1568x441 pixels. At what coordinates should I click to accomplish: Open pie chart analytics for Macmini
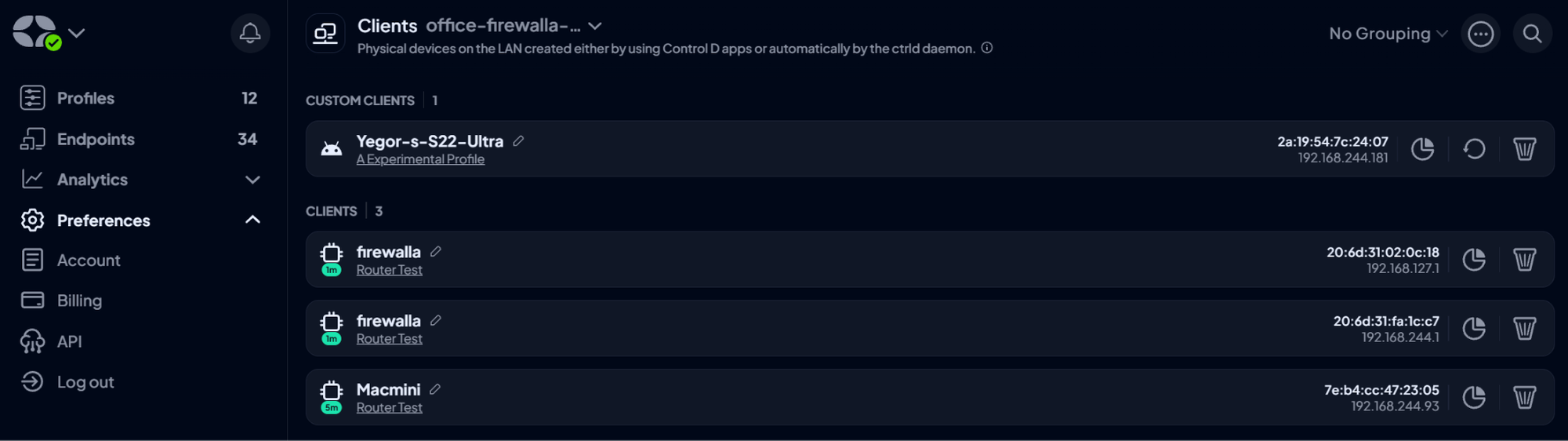point(1474,398)
